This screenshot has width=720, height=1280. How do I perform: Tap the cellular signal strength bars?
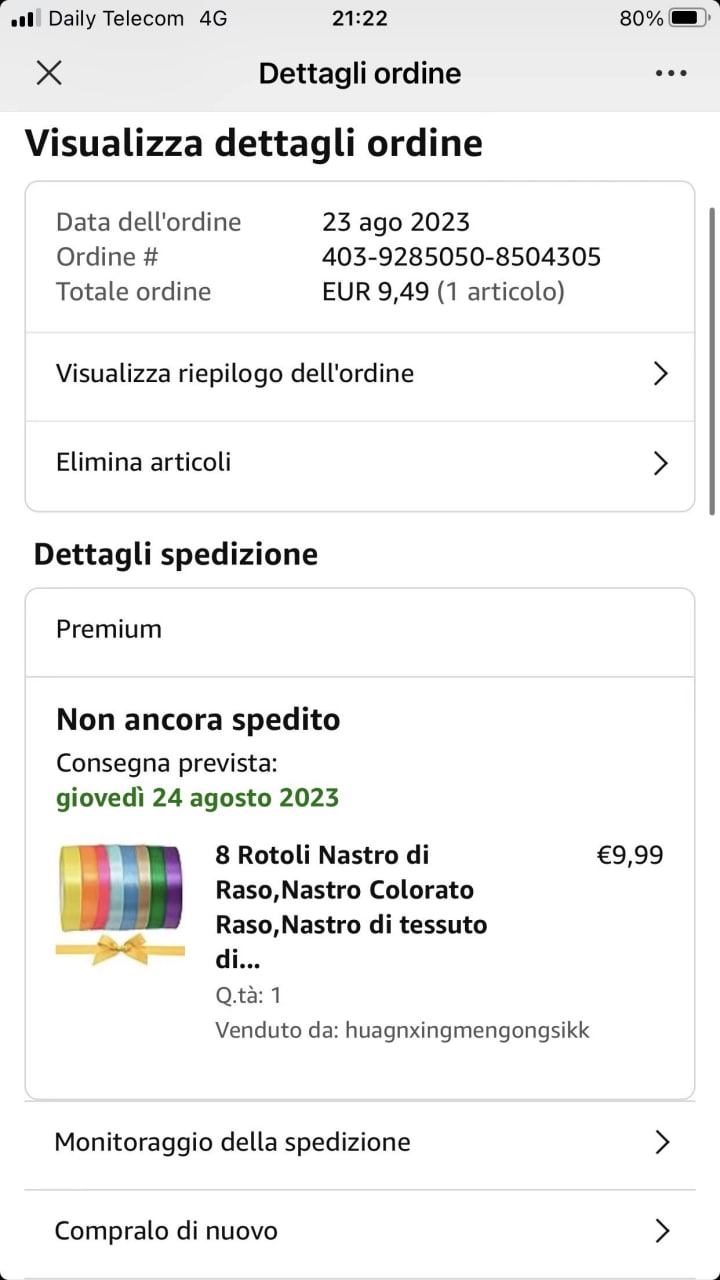(x=26, y=18)
